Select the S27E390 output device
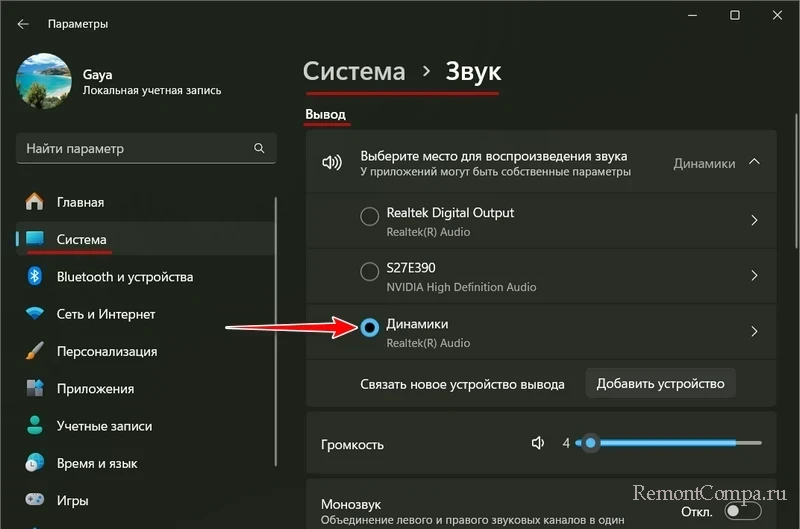The image size is (800, 529). point(369,272)
